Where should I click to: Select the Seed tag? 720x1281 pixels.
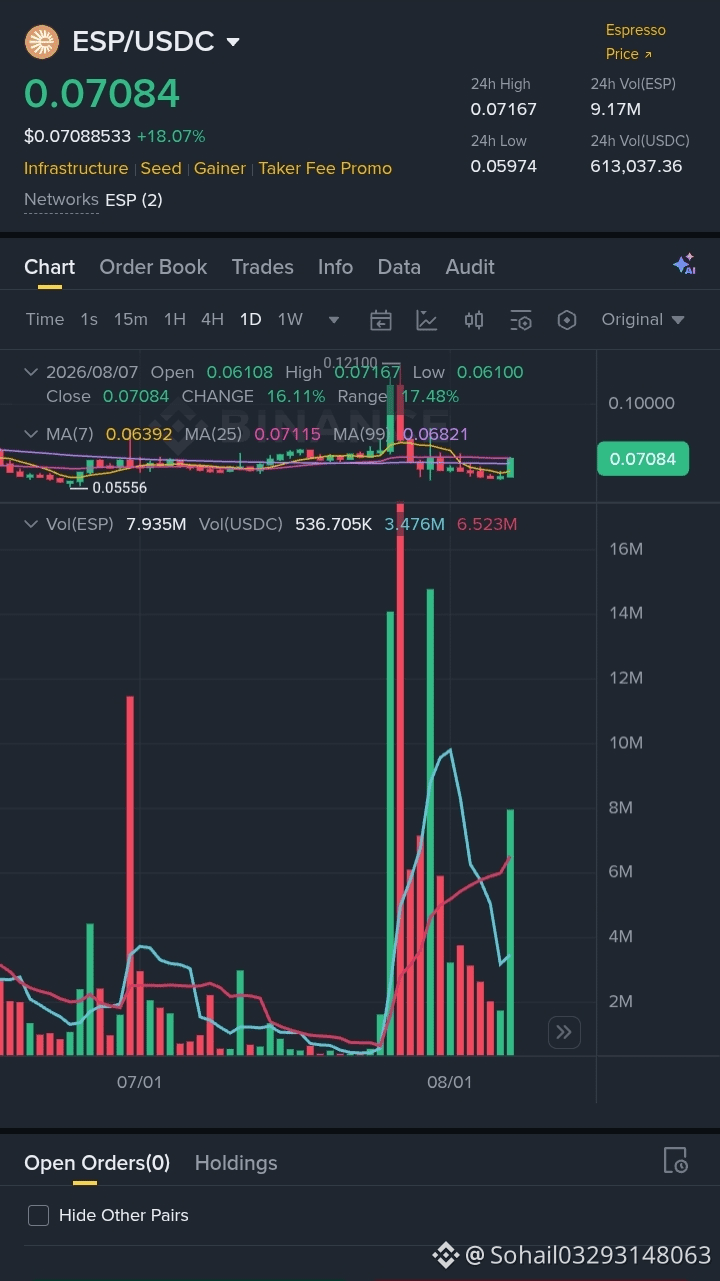pos(161,168)
